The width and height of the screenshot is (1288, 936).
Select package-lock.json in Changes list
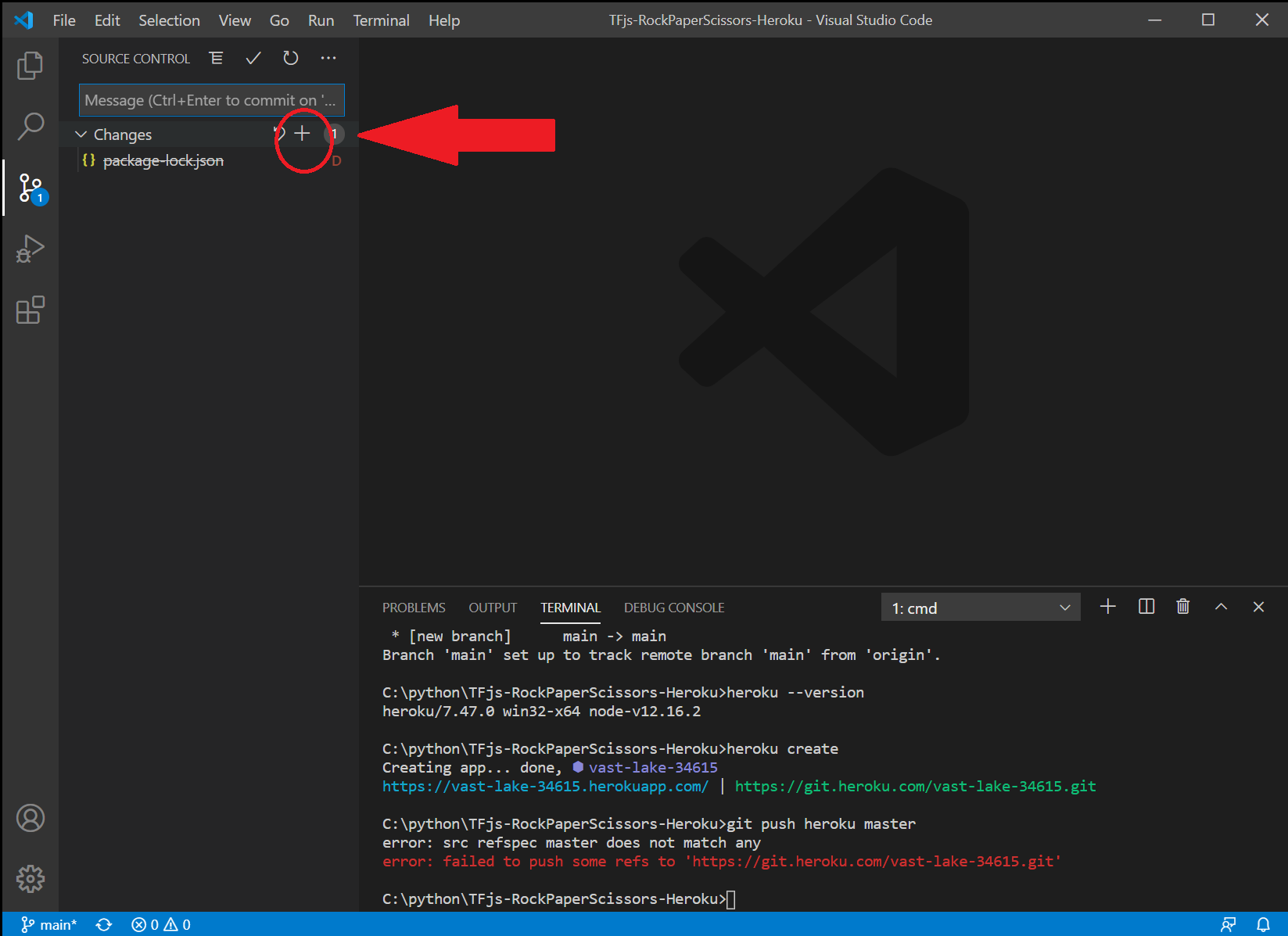point(163,160)
